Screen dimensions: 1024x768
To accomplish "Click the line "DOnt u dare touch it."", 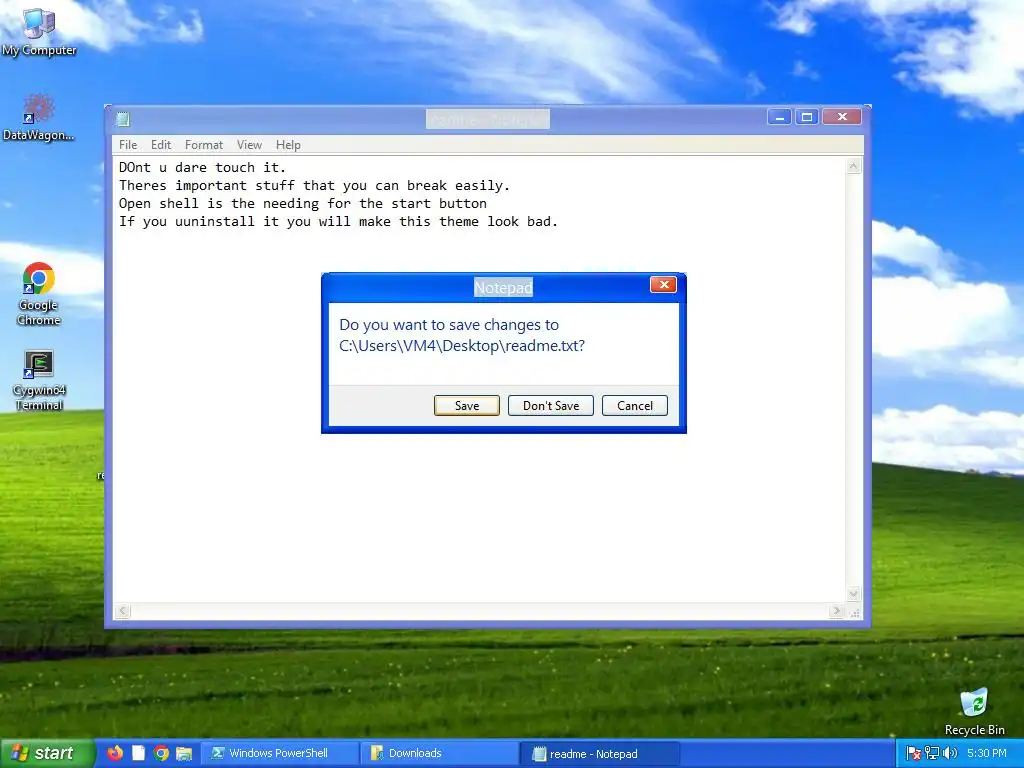I will coord(202,167).
